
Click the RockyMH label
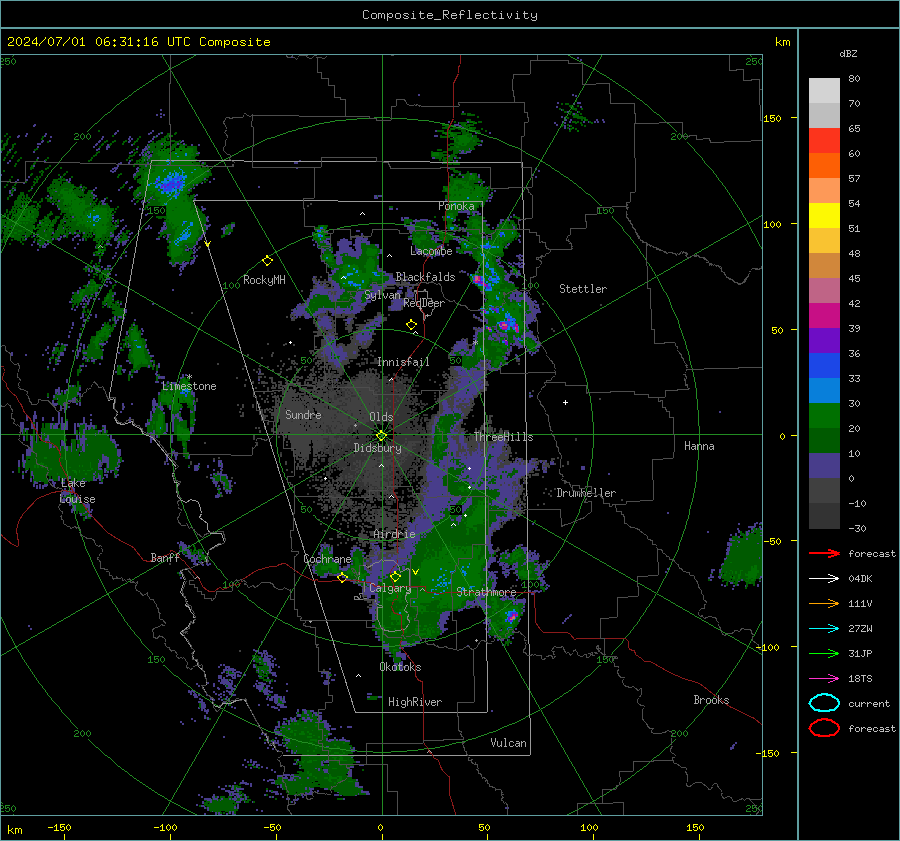pyautogui.click(x=264, y=280)
